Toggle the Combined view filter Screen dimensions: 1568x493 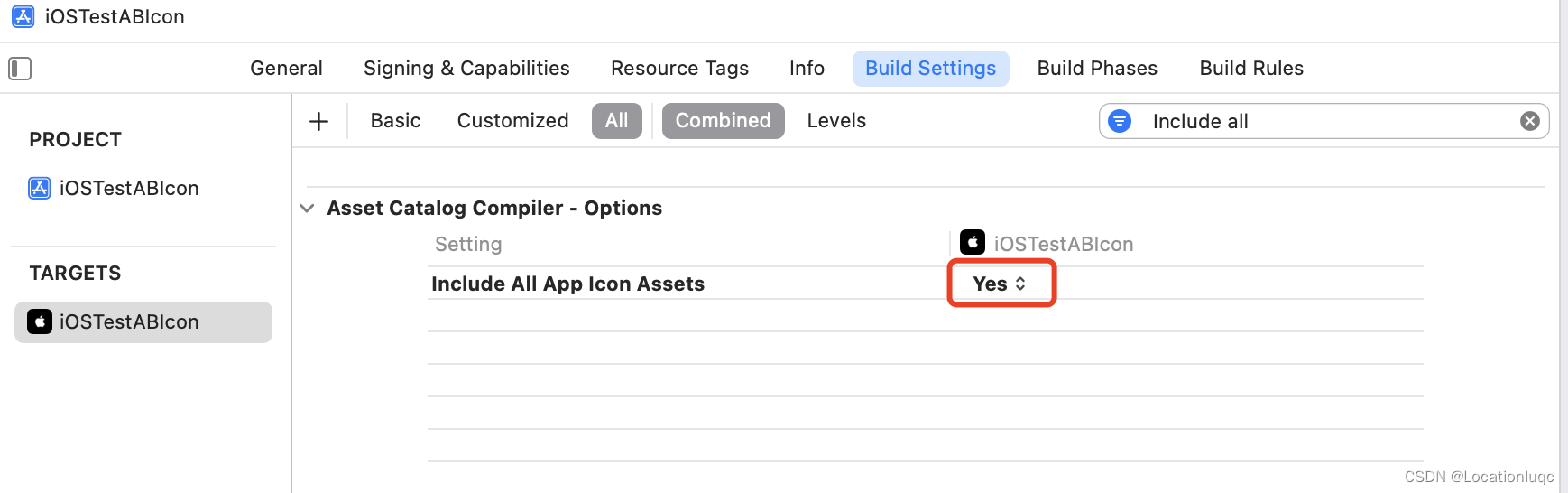pyautogui.click(x=723, y=121)
